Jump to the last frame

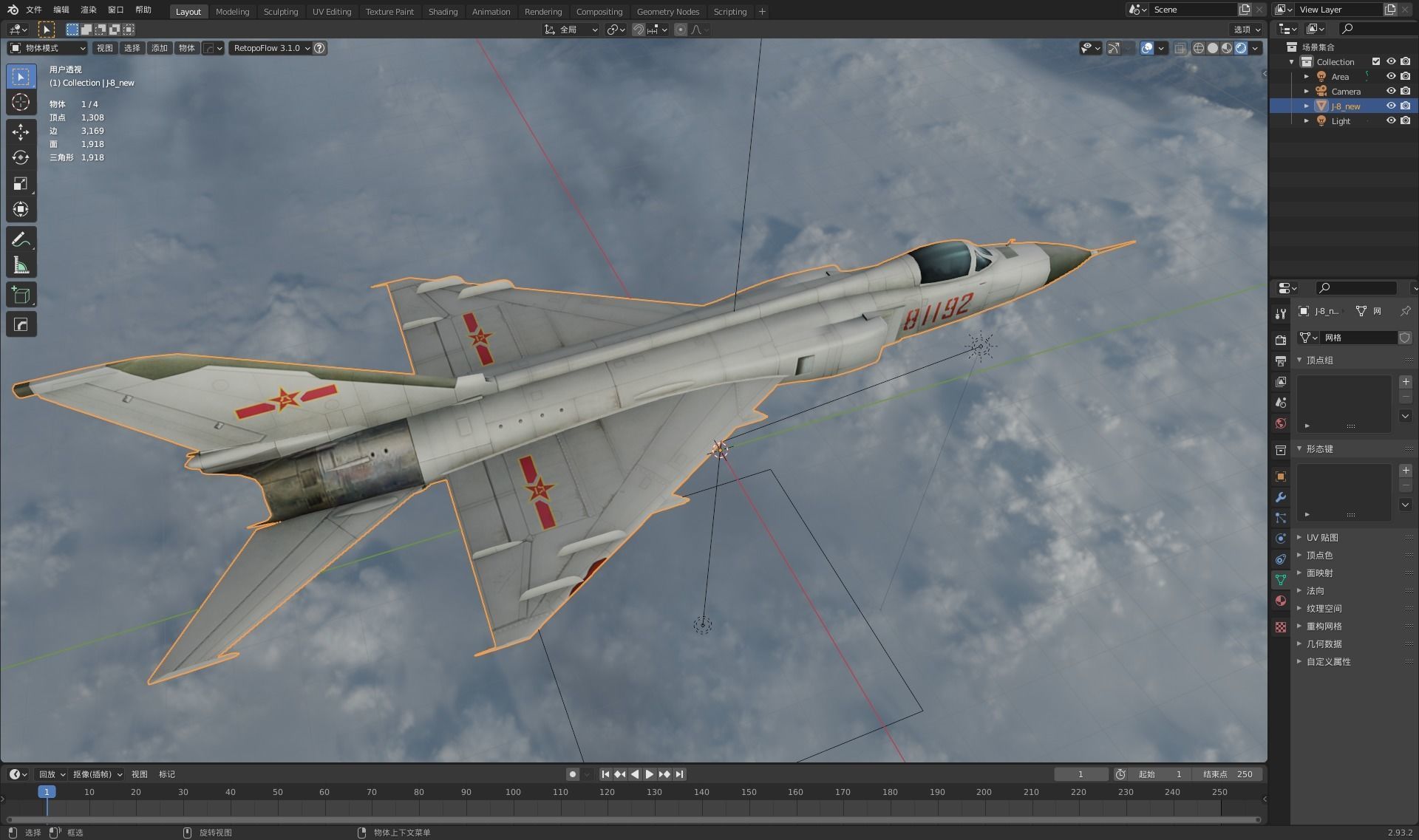[679, 774]
